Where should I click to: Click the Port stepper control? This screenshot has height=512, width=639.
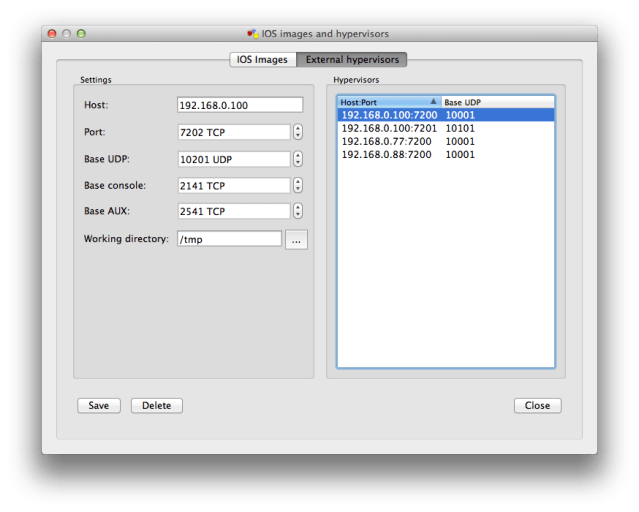(x=298, y=132)
